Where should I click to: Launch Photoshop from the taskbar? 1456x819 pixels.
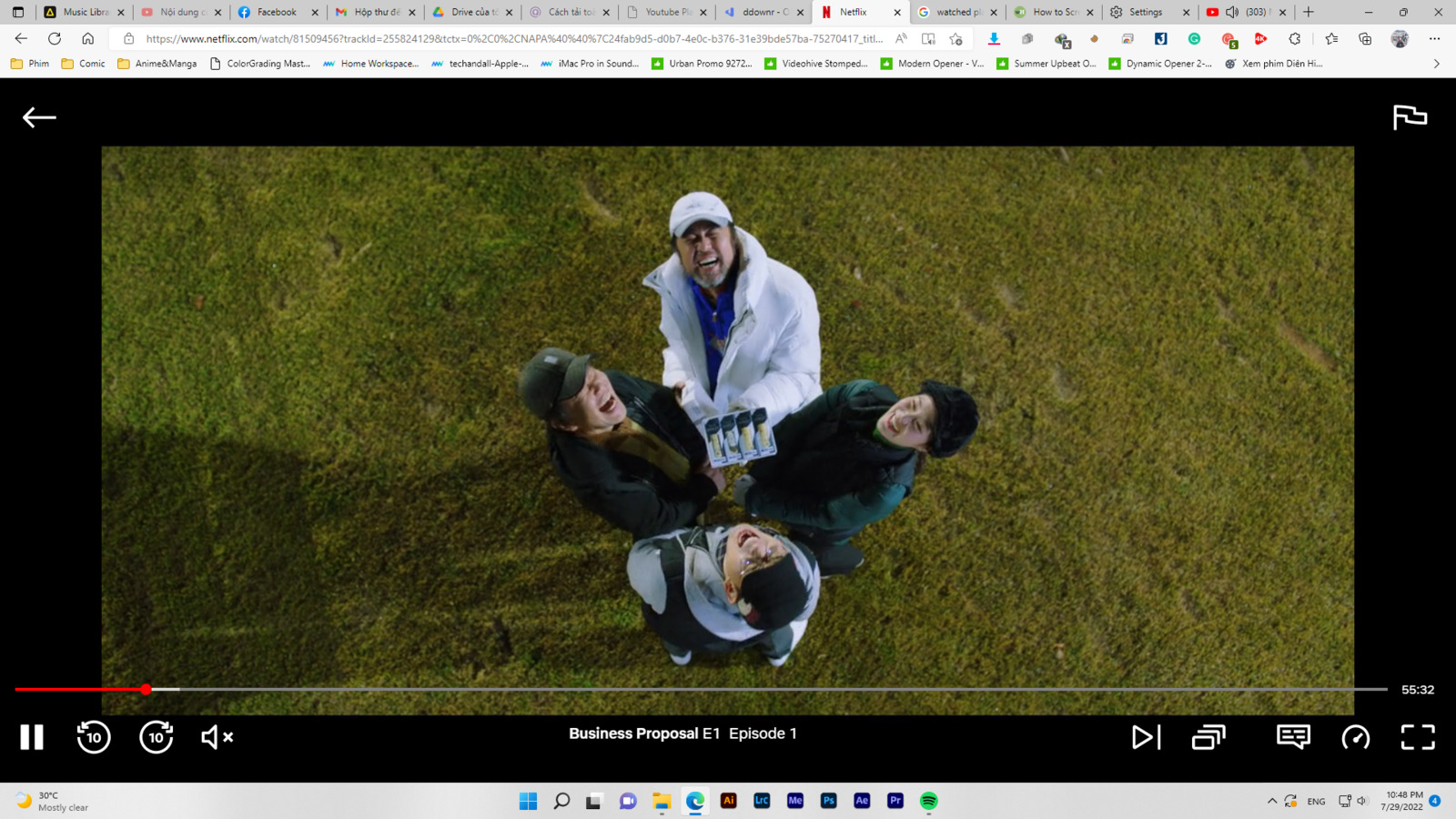tap(828, 801)
